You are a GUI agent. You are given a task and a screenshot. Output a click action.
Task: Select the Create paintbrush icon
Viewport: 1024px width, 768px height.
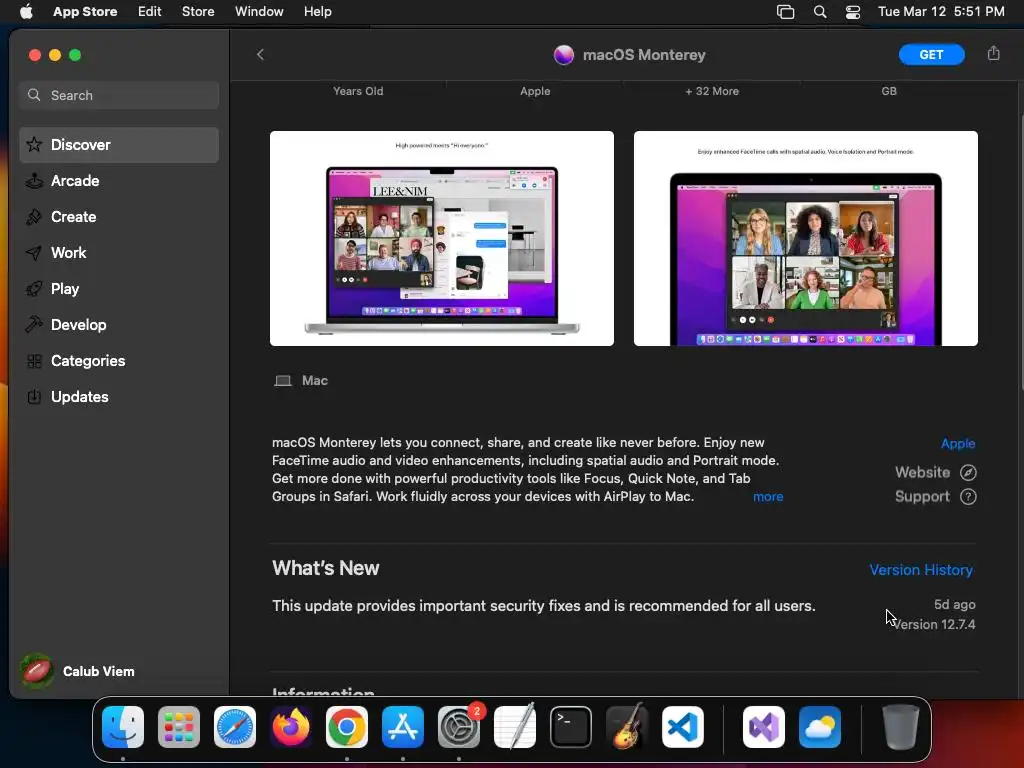34,217
